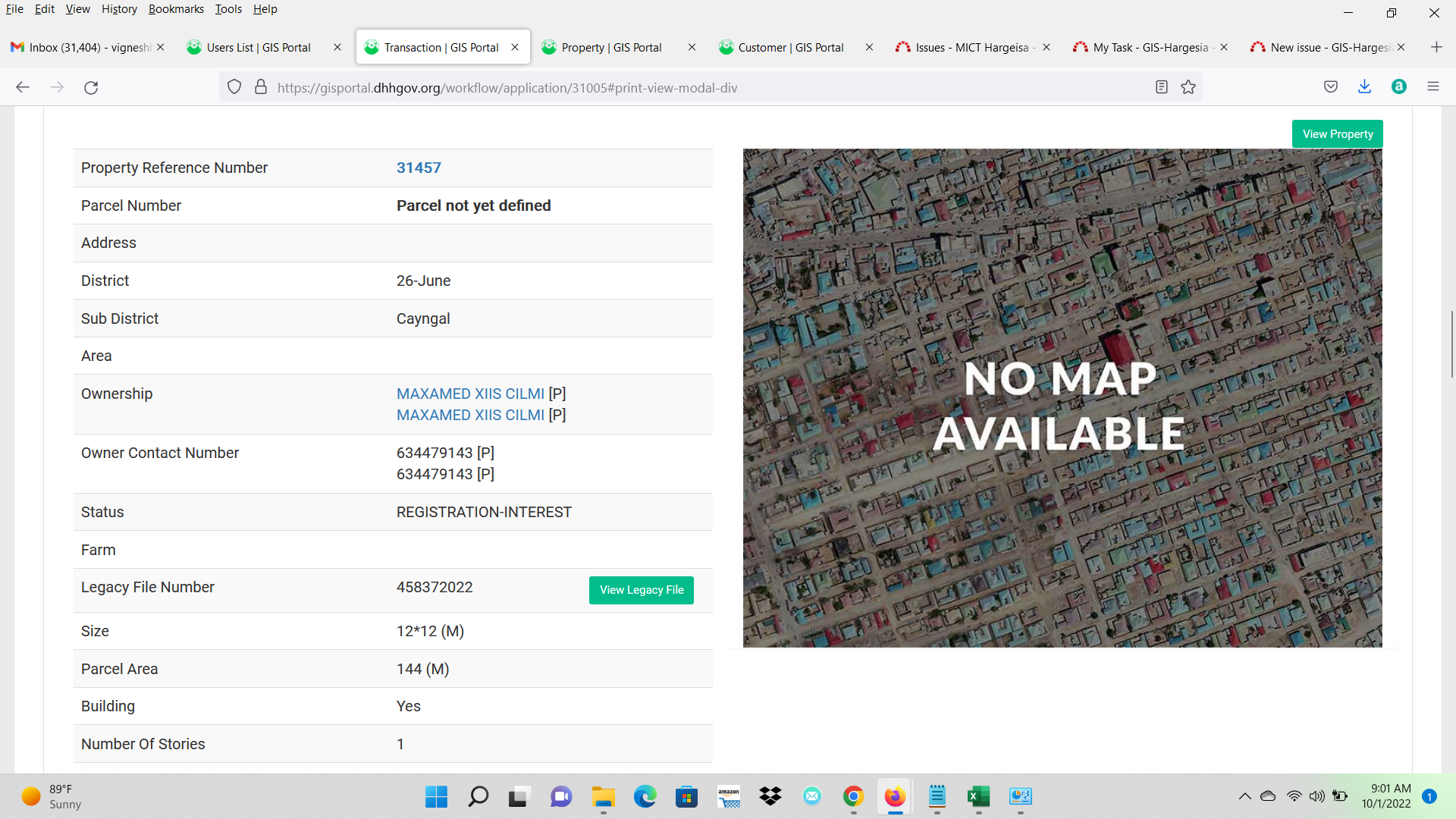The height and width of the screenshot is (819, 1456).
Task: Open the Notepad taskbar icon
Action: 937,796
